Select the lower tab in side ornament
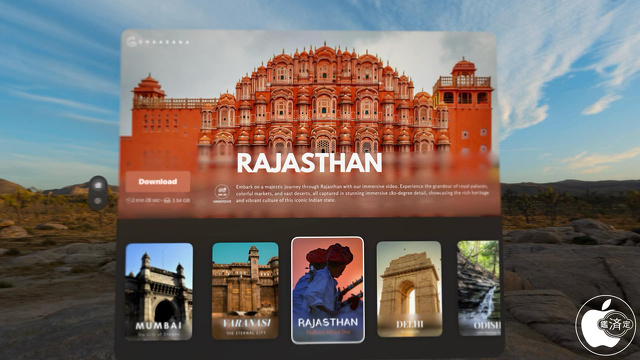640x360 pixels. click(x=98, y=201)
